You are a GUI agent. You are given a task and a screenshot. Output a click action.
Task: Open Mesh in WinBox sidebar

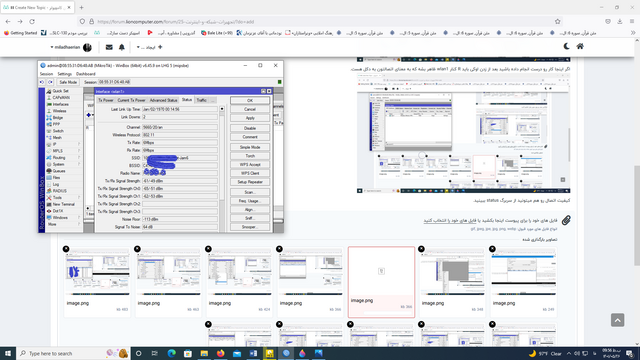[x=57, y=138]
